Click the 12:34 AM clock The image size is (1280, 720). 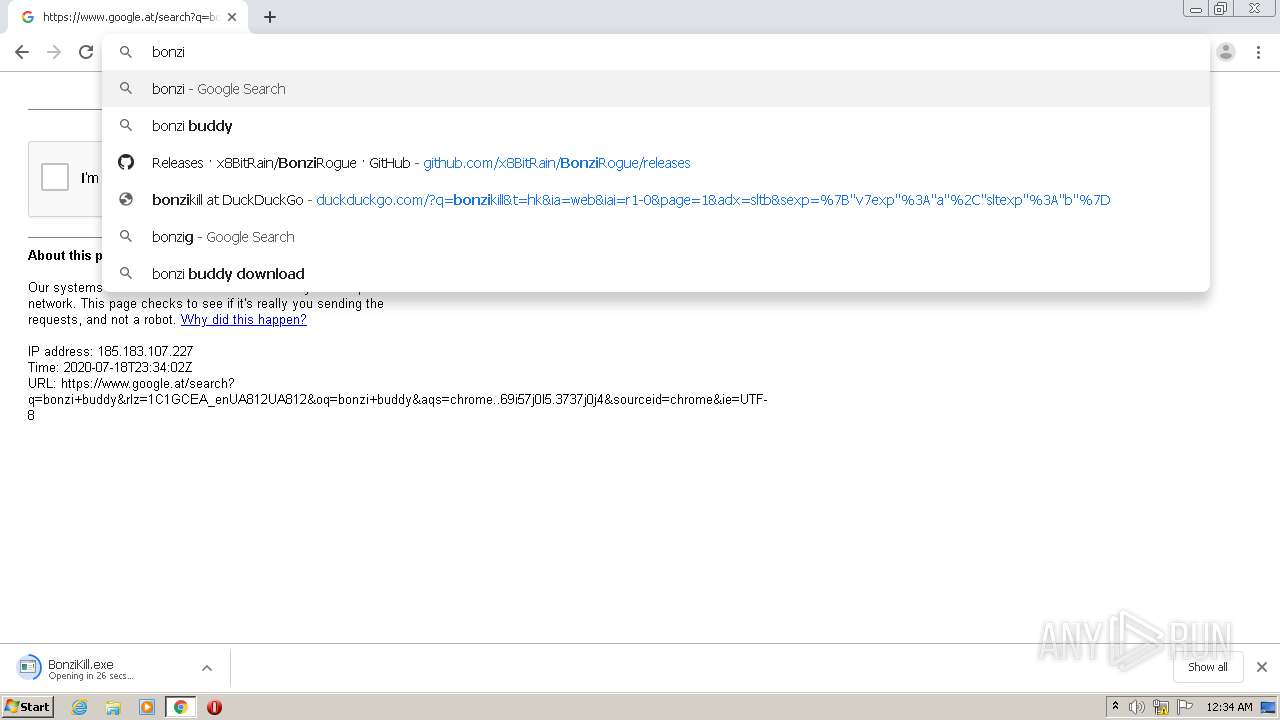click(x=1229, y=707)
